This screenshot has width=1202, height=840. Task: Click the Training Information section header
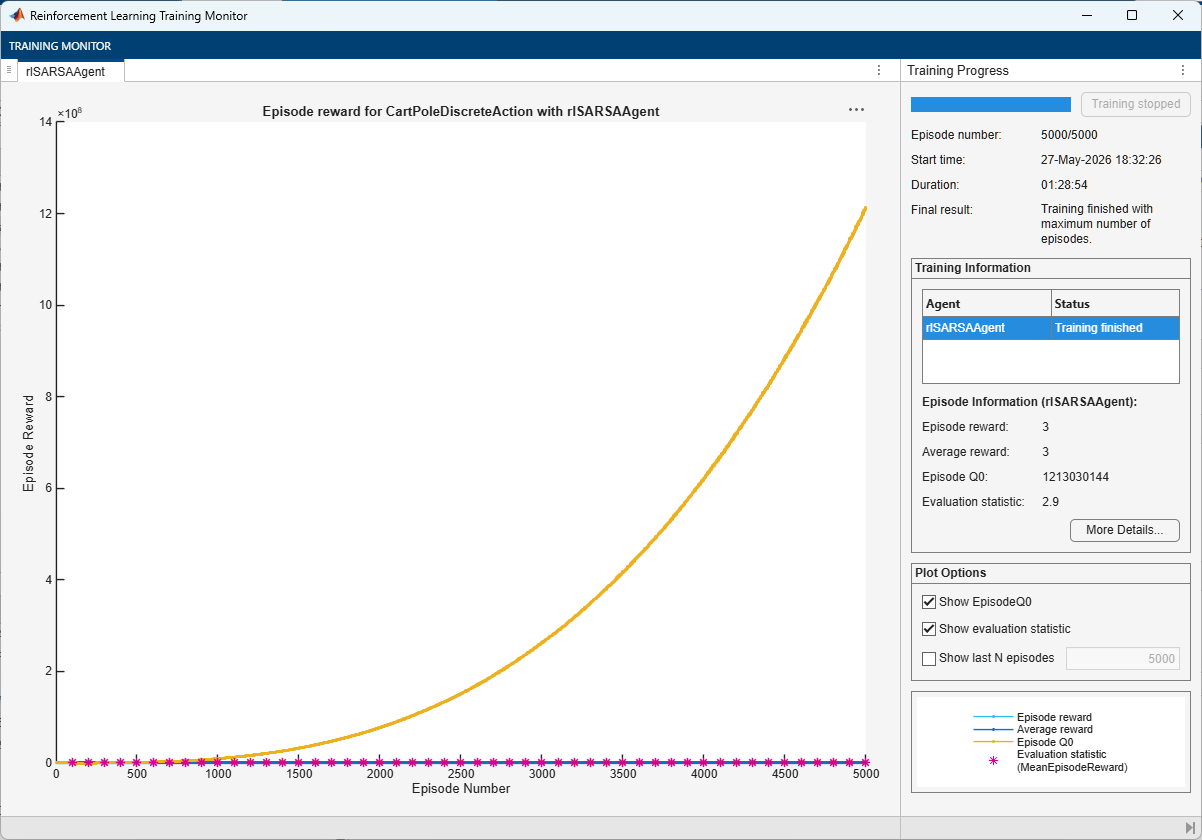(973, 268)
